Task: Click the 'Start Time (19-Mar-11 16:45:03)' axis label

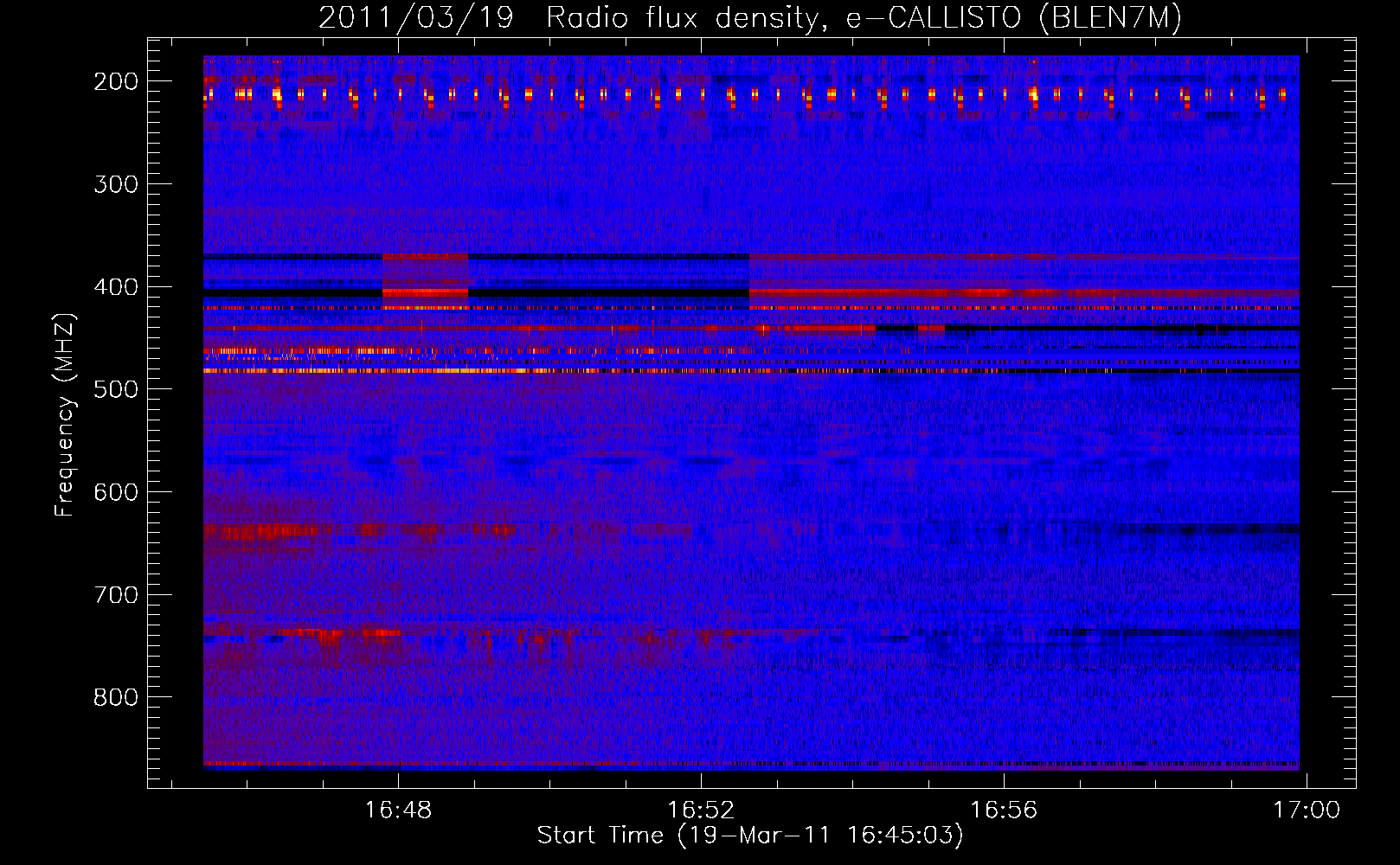Action: 750,836
